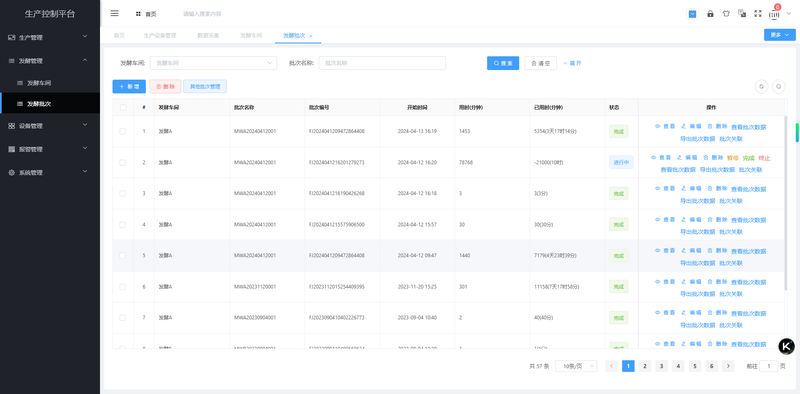Image resolution: width=800 pixels, height=394 pixels.
Task: Switch to the 生产设备管理 tab
Action: point(160,36)
